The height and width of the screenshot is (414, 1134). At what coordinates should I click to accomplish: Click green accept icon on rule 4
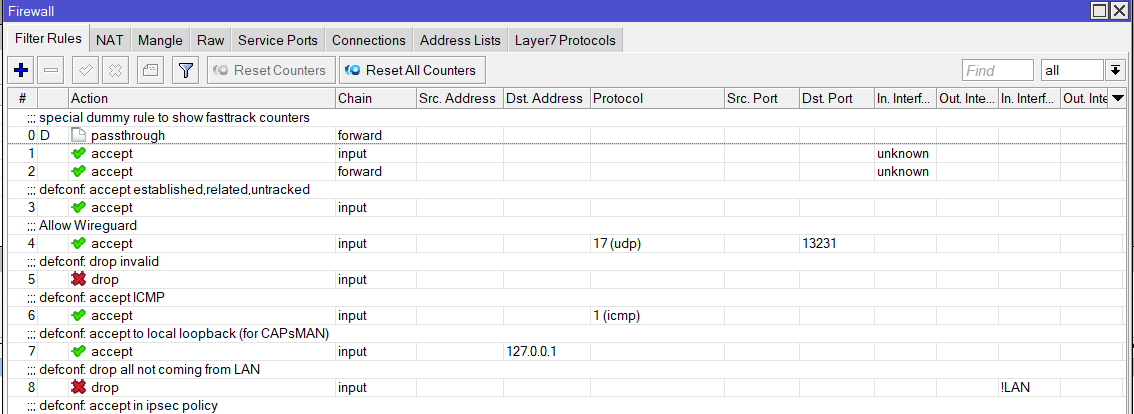[80, 244]
